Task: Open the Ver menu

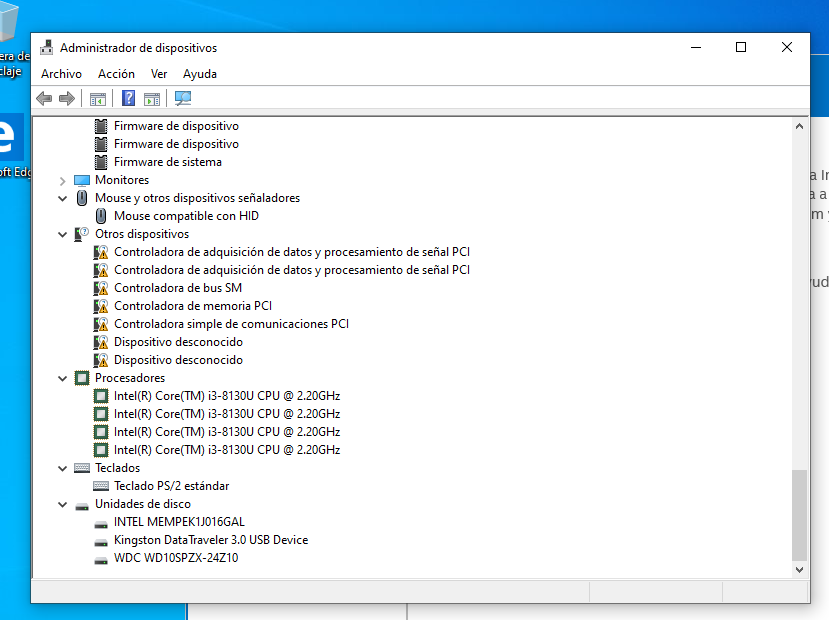Action: point(159,74)
